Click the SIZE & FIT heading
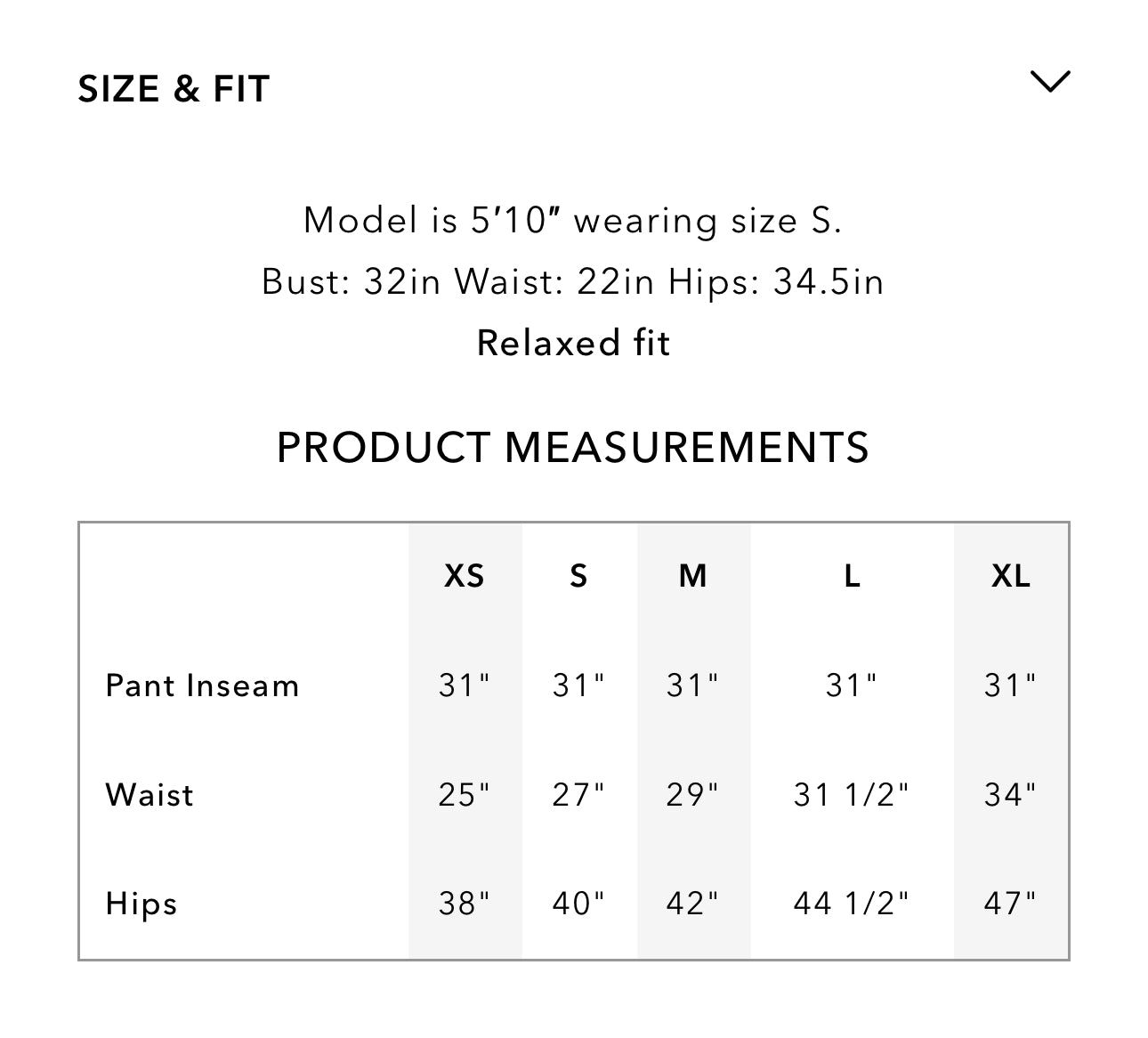 (x=174, y=88)
